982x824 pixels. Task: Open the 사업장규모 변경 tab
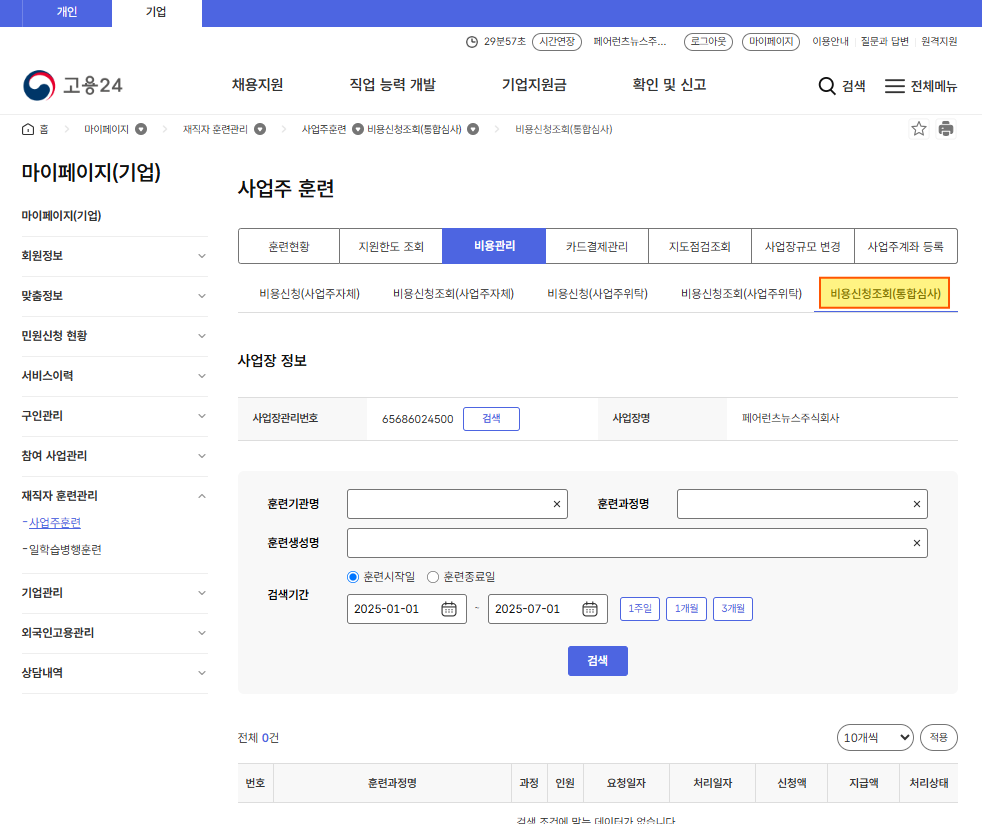click(x=802, y=246)
